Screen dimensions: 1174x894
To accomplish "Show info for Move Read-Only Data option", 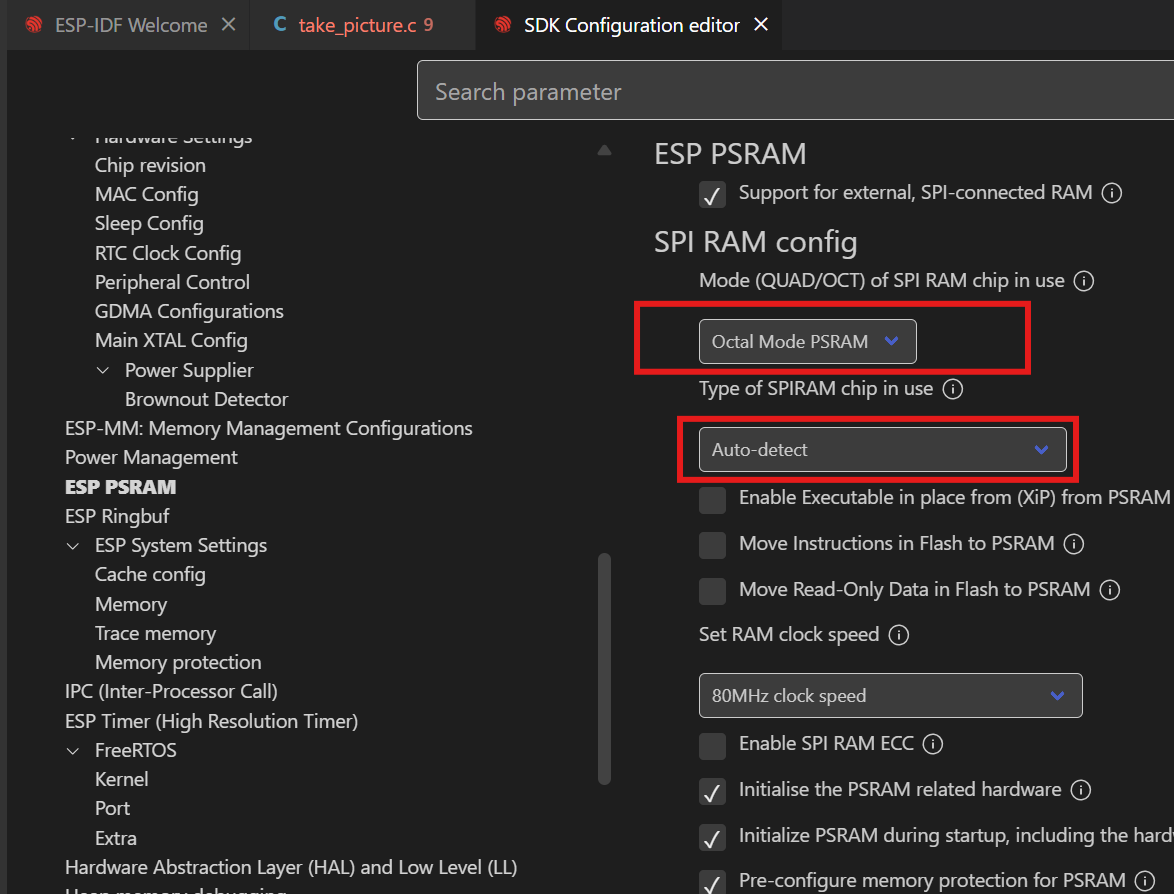I will 1110,590.
